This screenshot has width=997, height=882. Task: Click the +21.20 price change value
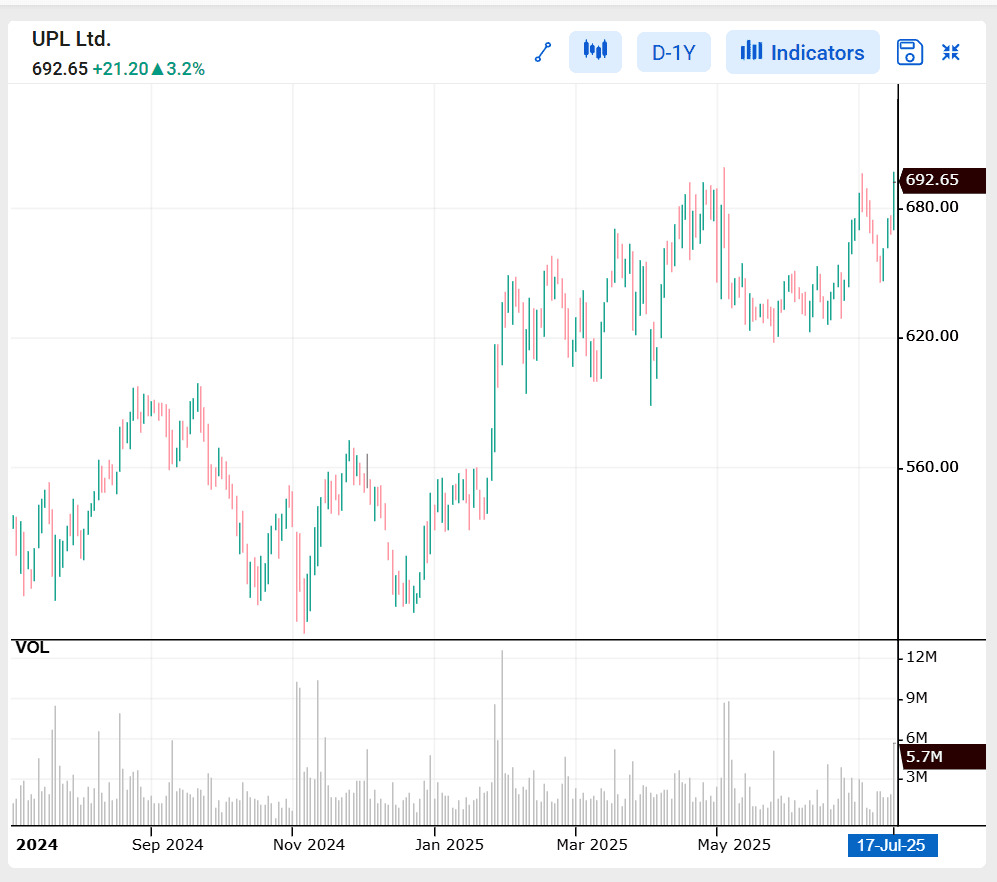click(x=120, y=69)
